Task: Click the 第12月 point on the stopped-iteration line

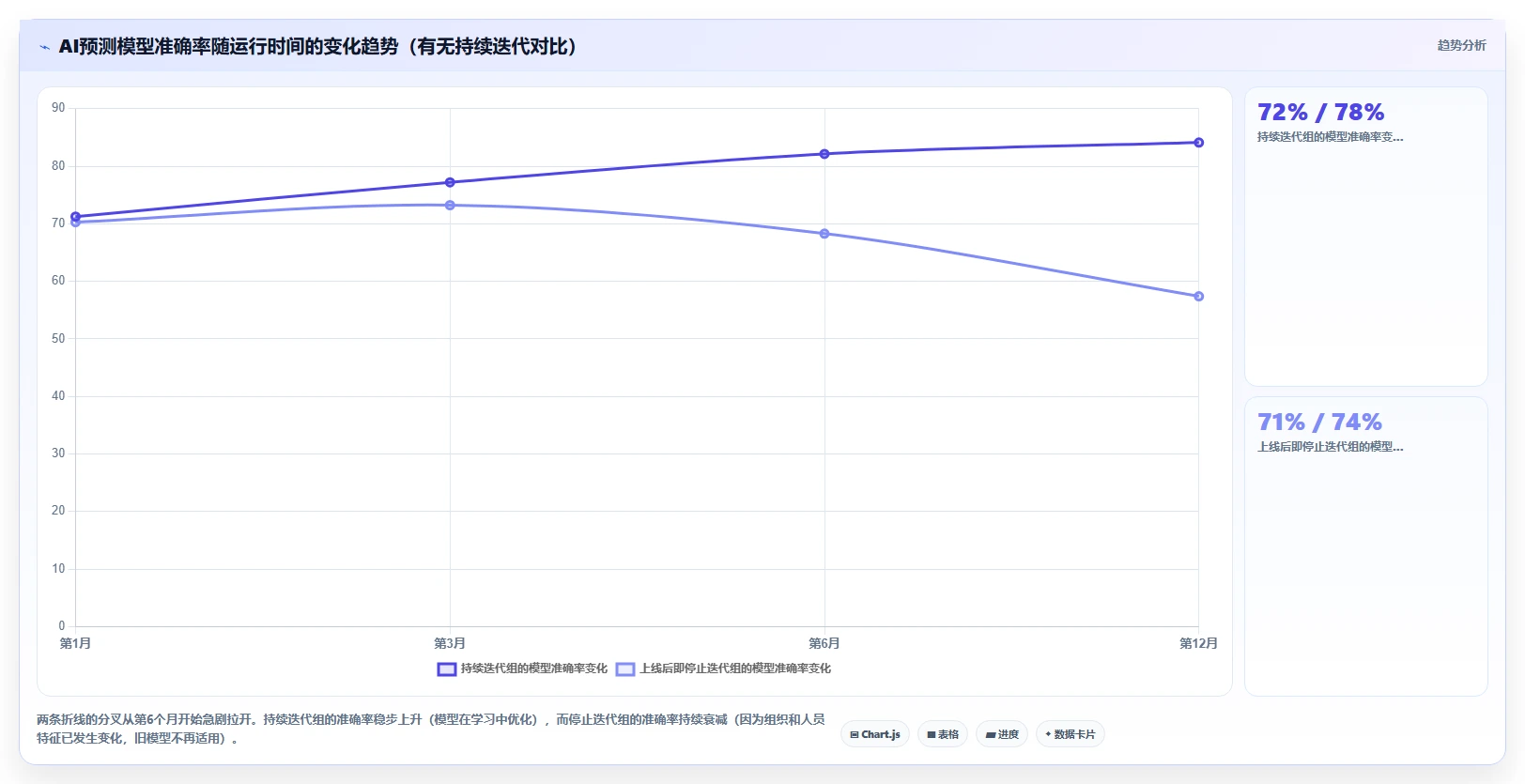Action: (x=1199, y=297)
